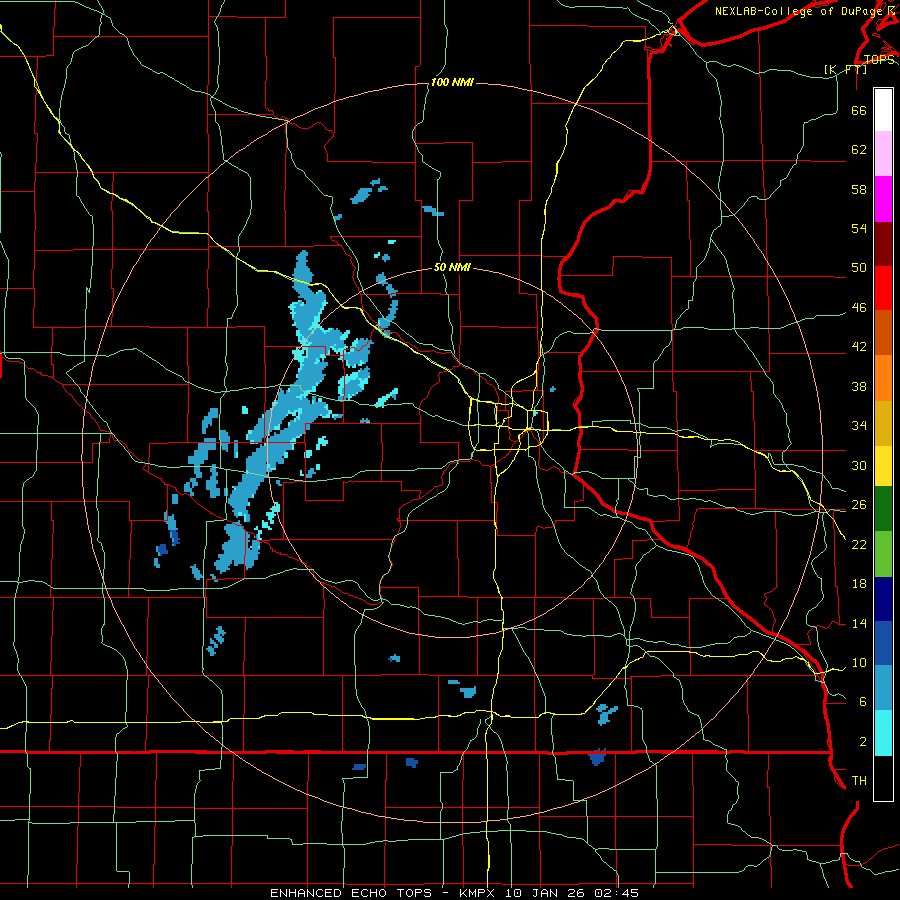Screen dimensions: 900x900
Task: Select the navy legend color block
Action: click(883, 599)
